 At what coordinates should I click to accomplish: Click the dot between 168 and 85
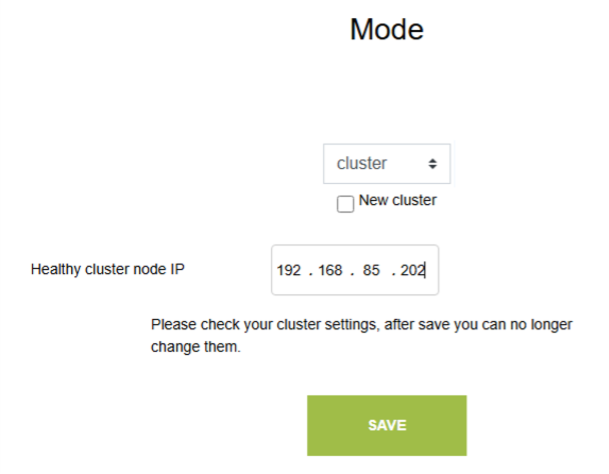[351, 270]
